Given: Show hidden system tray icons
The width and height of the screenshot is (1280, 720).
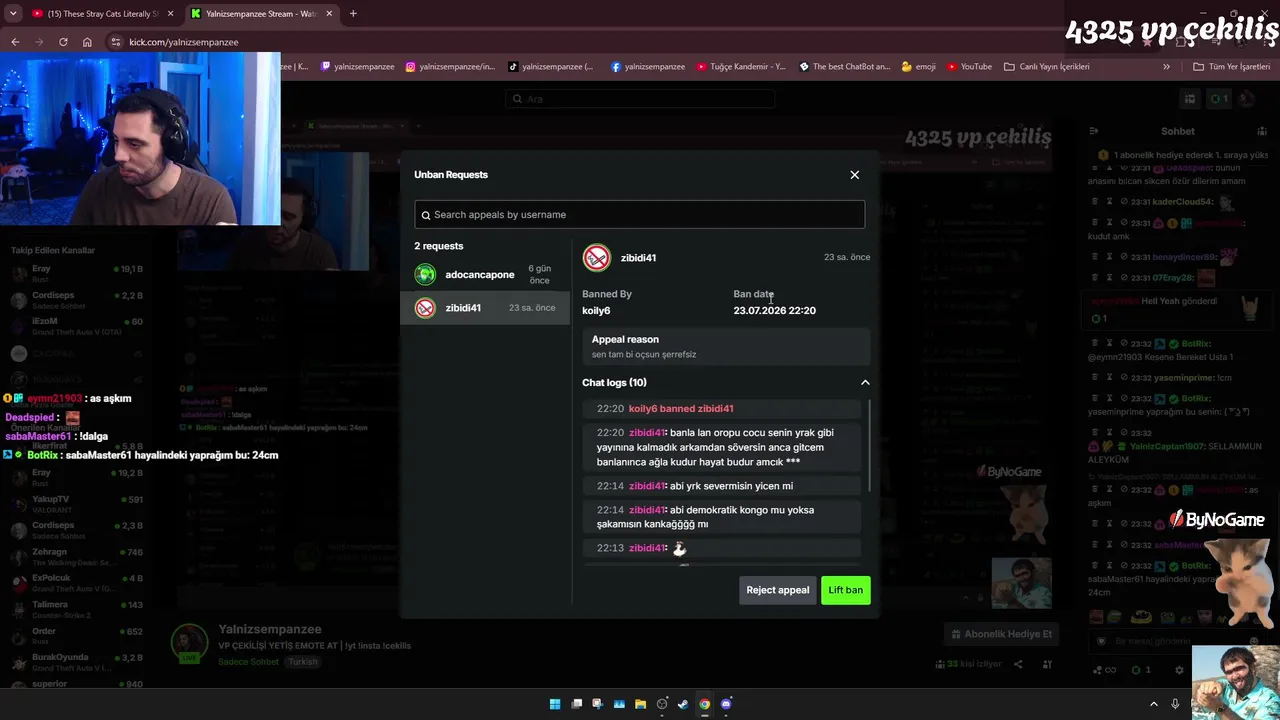Looking at the screenshot, I should click(1153, 704).
